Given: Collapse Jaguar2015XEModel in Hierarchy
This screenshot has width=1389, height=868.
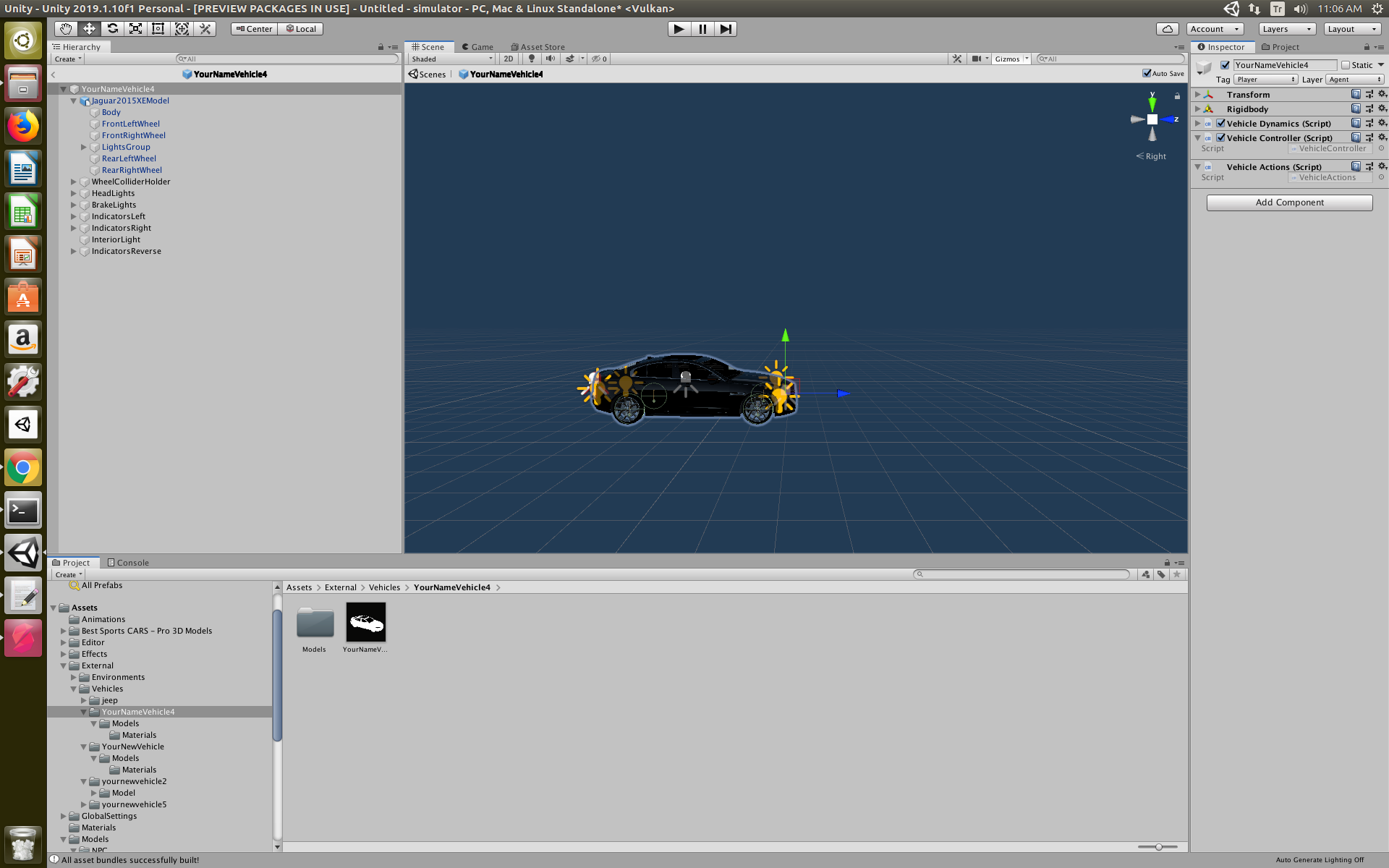Looking at the screenshot, I should click(73, 101).
